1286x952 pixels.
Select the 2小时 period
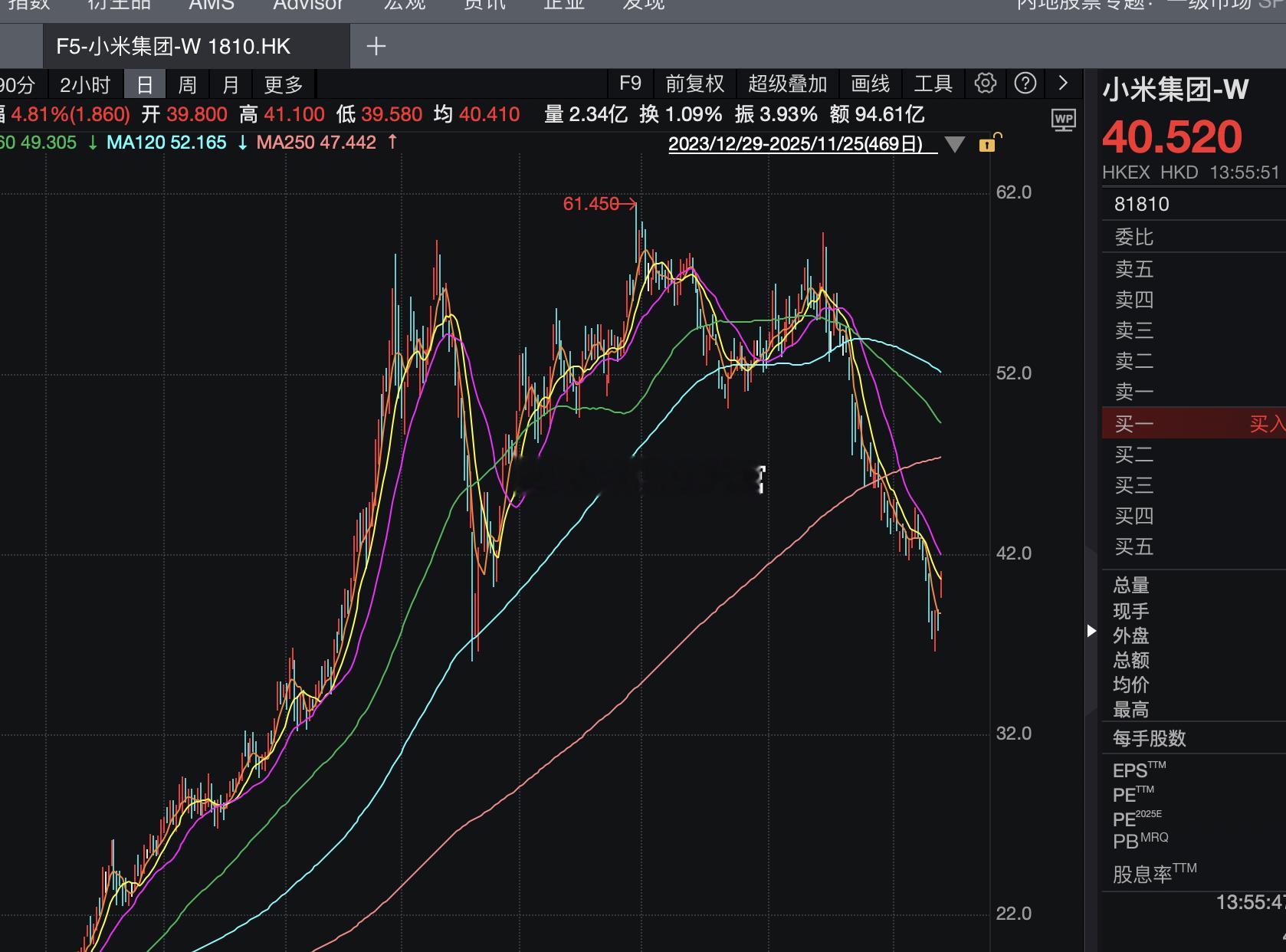85,84
